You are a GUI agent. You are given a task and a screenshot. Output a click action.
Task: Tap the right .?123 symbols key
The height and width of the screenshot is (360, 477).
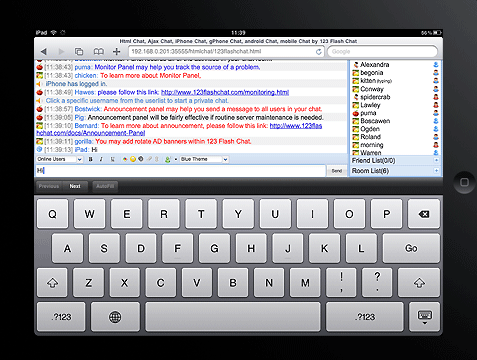365,317
